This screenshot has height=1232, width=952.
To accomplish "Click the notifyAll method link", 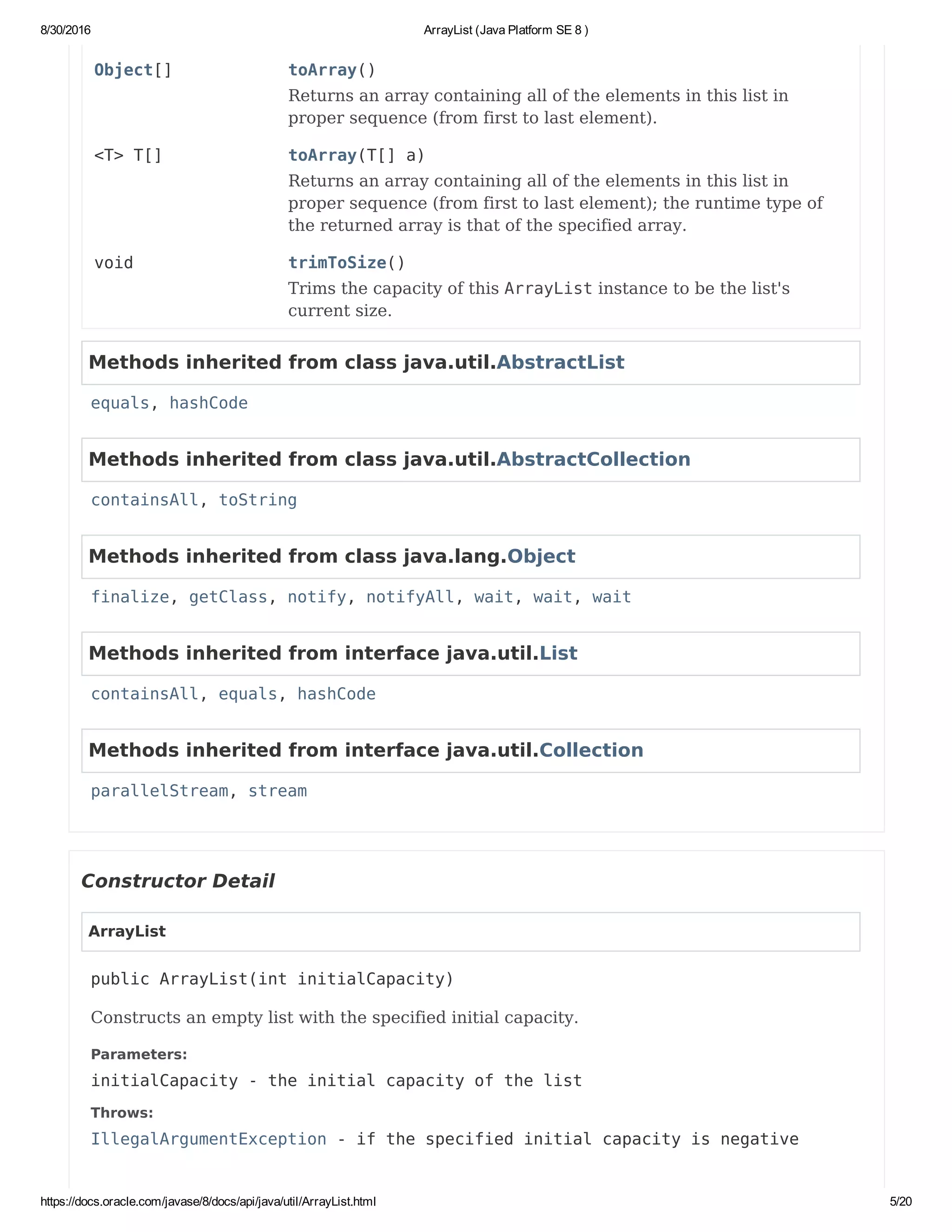I will click(x=410, y=597).
